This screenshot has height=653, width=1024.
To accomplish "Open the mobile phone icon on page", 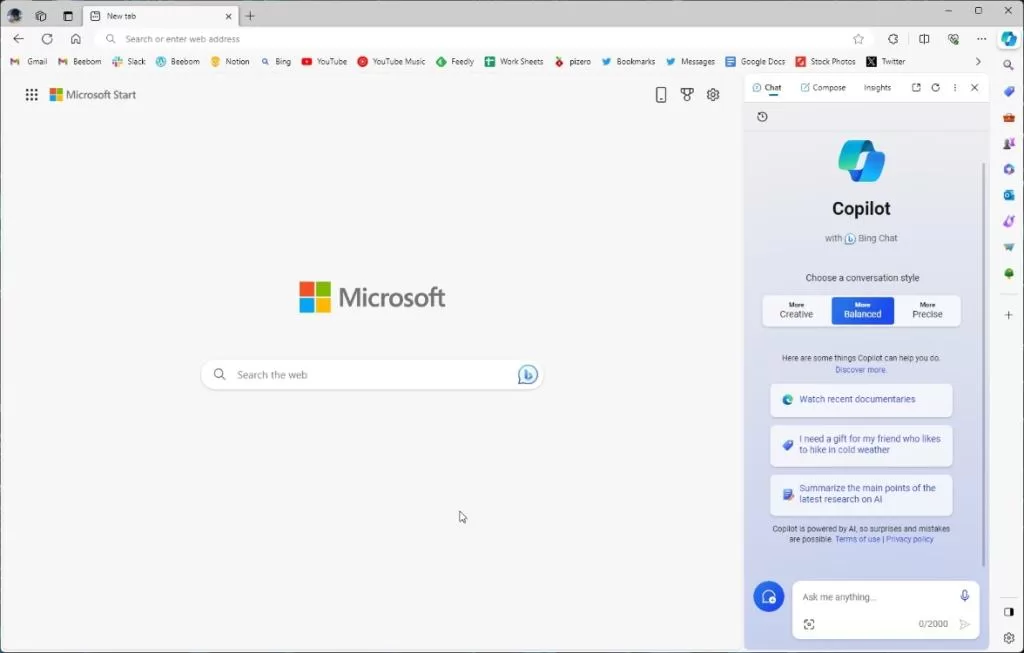I will pyautogui.click(x=661, y=95).
